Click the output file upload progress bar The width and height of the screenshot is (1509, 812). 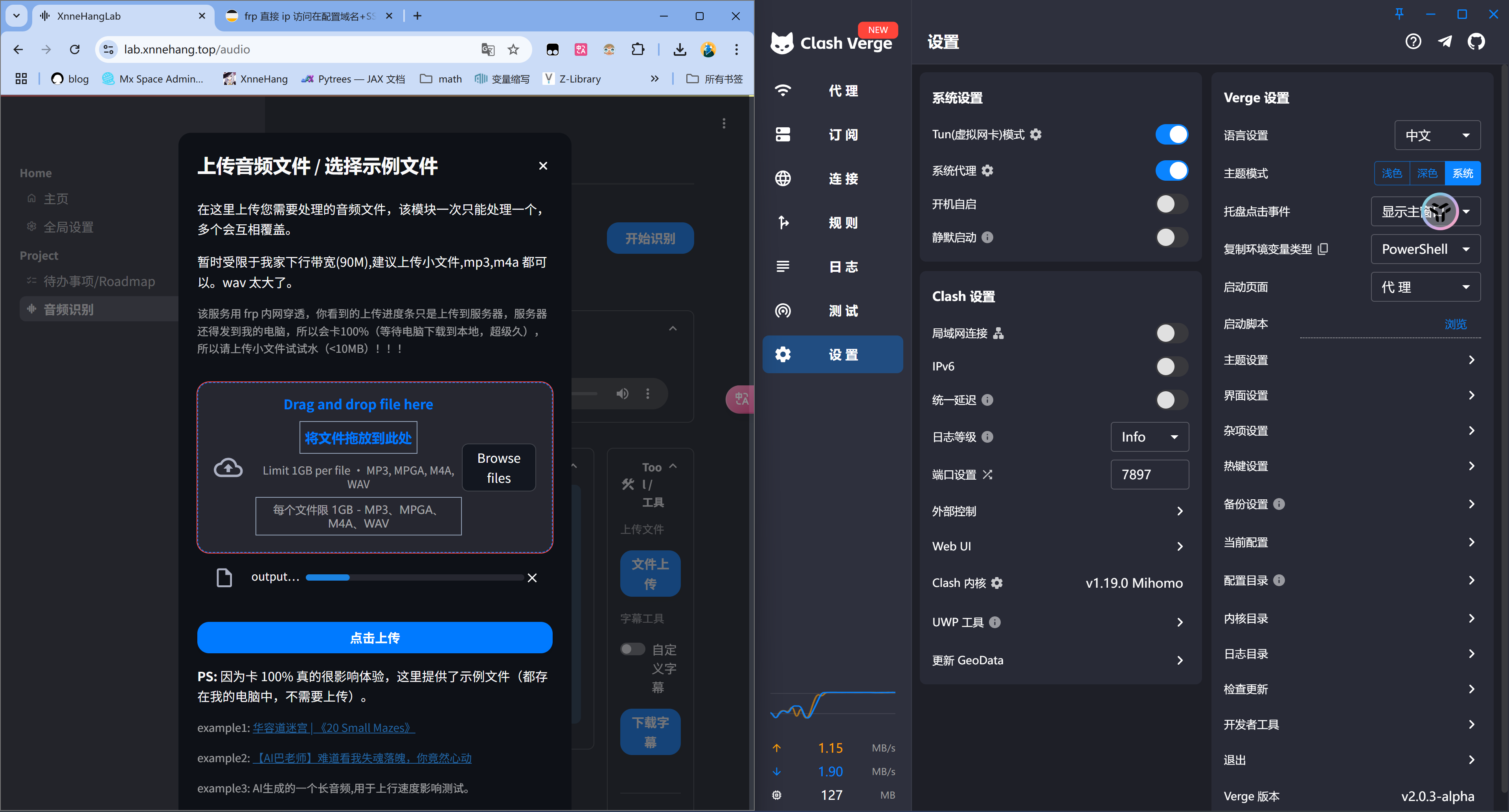414,578
